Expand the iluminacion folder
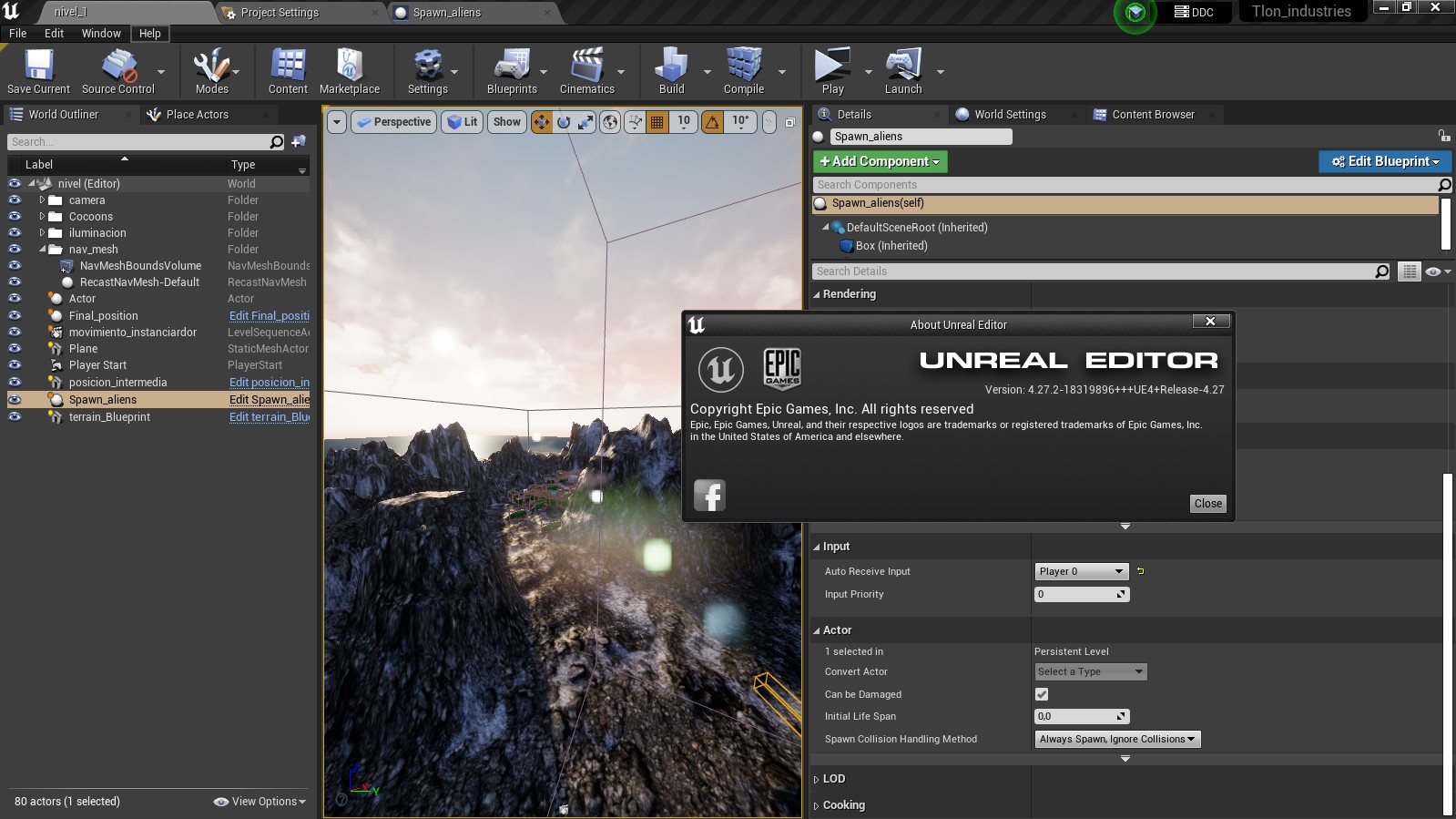Viewport: 1456px width, 819px height. tap(42, 233)
